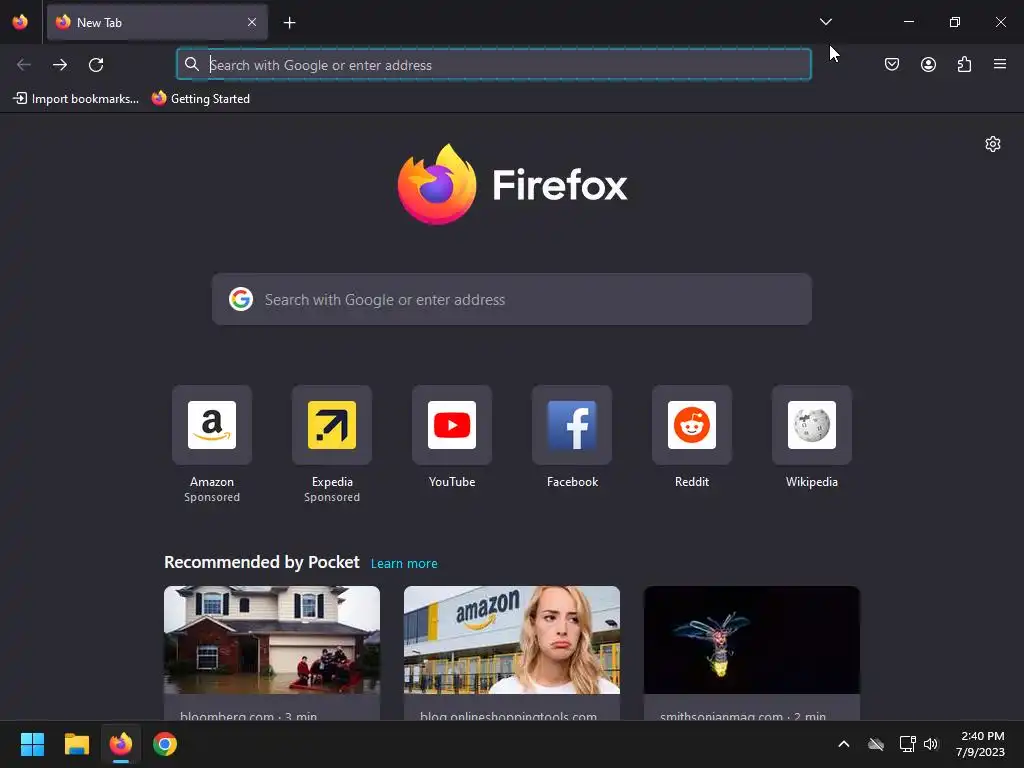Open Save to Pocket button
The height and width of the screenshot is (768, 1024).
(892, 64)
